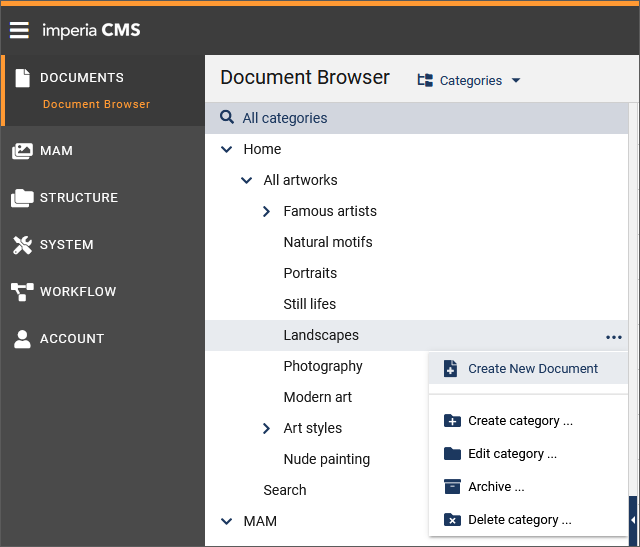This screenshot has width=640, height=547.
Task: Collapse the side panel arrow handle
Action: pos(633,520)
